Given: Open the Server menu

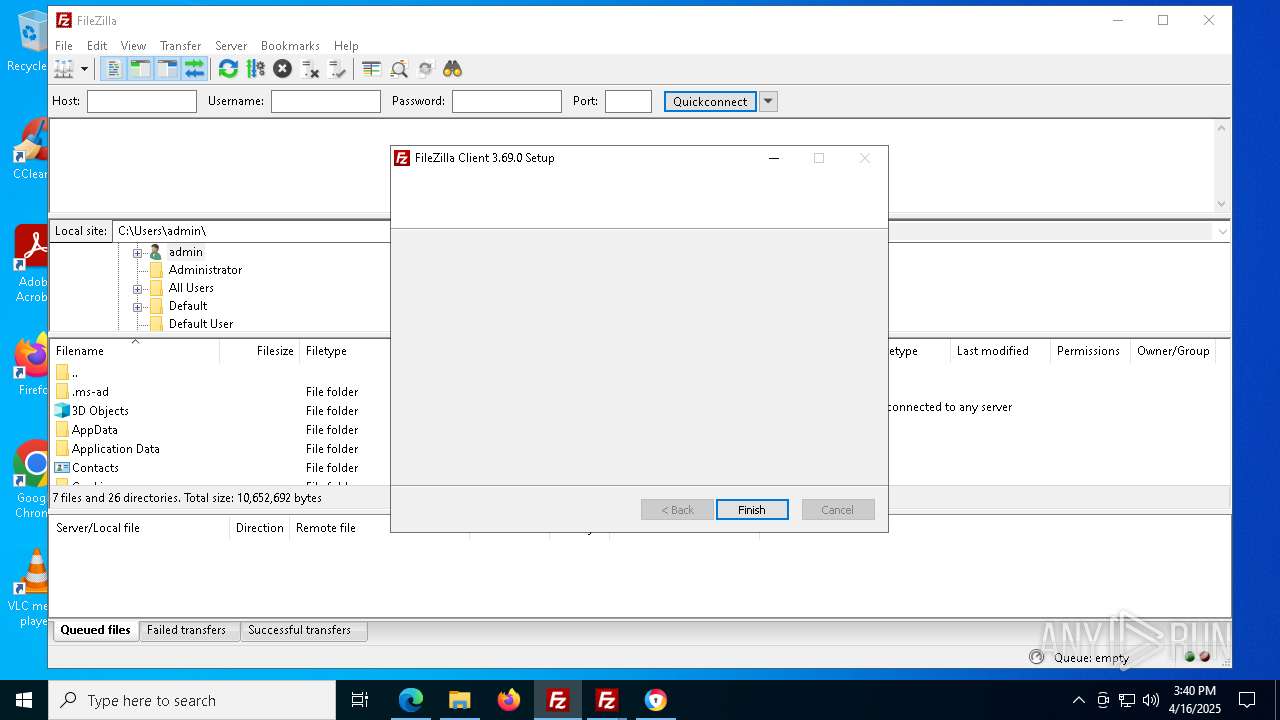Looking at the screenshot, I should pos(231,46).
